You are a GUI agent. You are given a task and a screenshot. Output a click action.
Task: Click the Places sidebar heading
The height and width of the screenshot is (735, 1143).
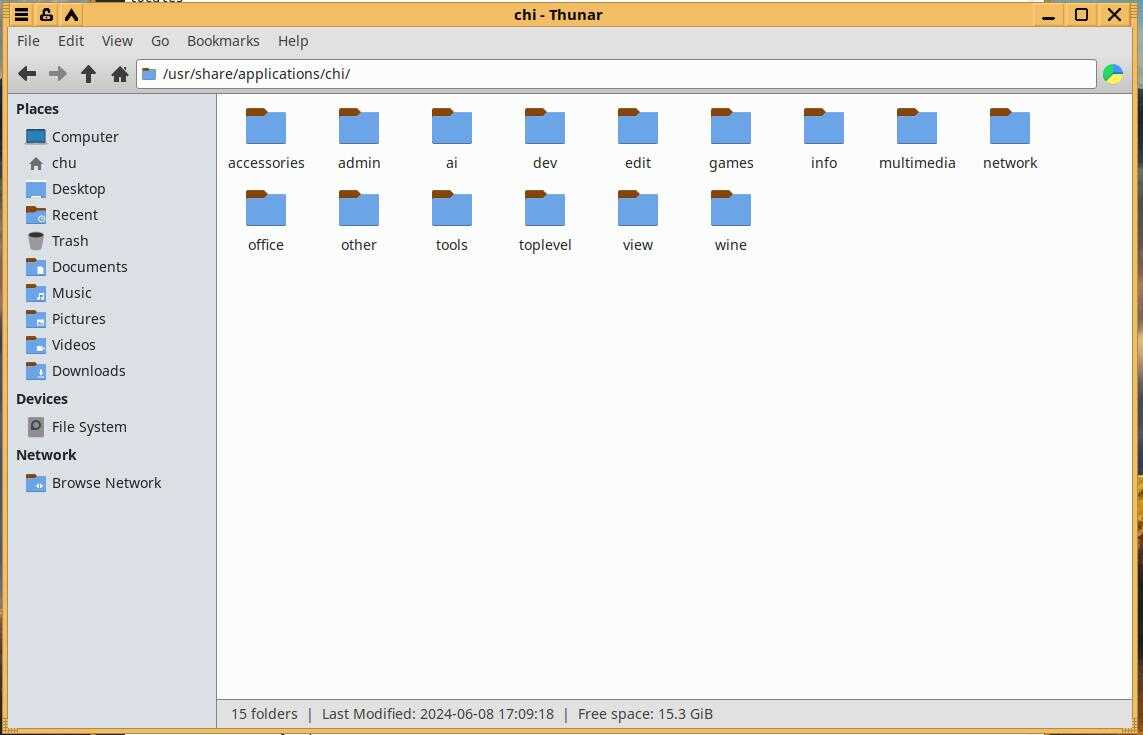click(37, 109)
